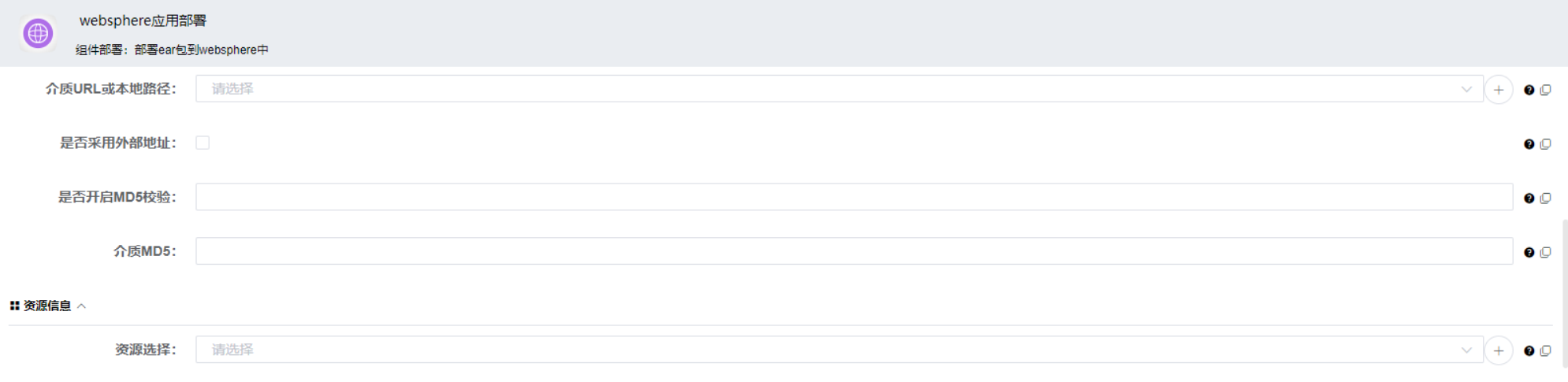Enable the 是否采用外部地址 checkbox

[x=203, y=143]
